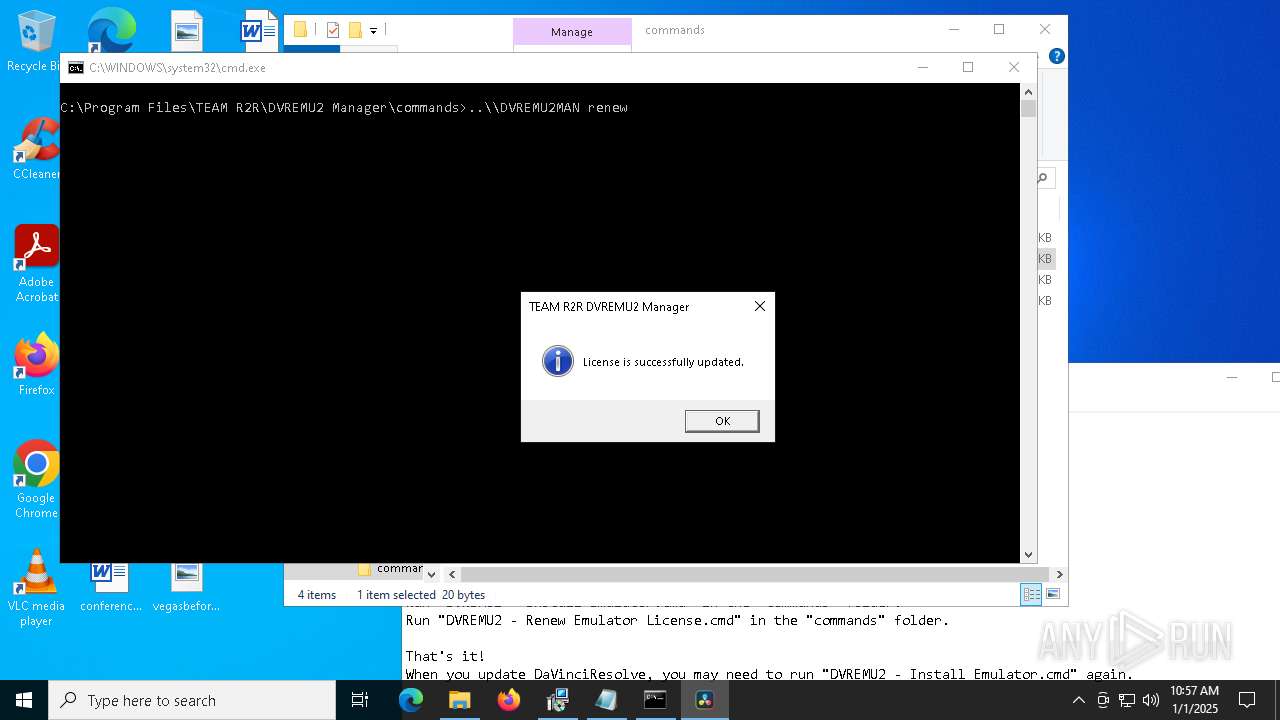Open Microsoft Edge from taskbar
This screenshot has width=1280, height=720.
point(411,700)
